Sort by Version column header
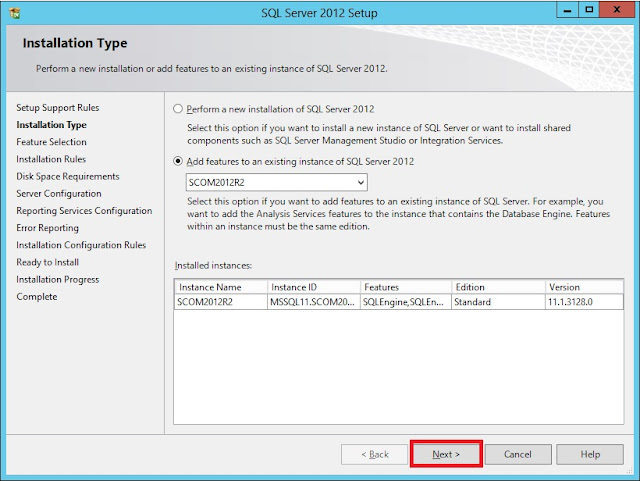 click(584, 287)
